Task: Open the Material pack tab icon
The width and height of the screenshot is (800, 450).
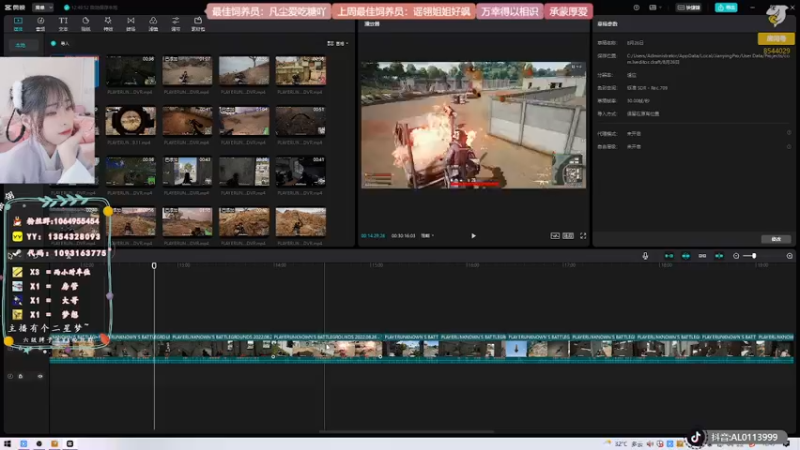Action: pyautogui.click(x=198, y=23)
